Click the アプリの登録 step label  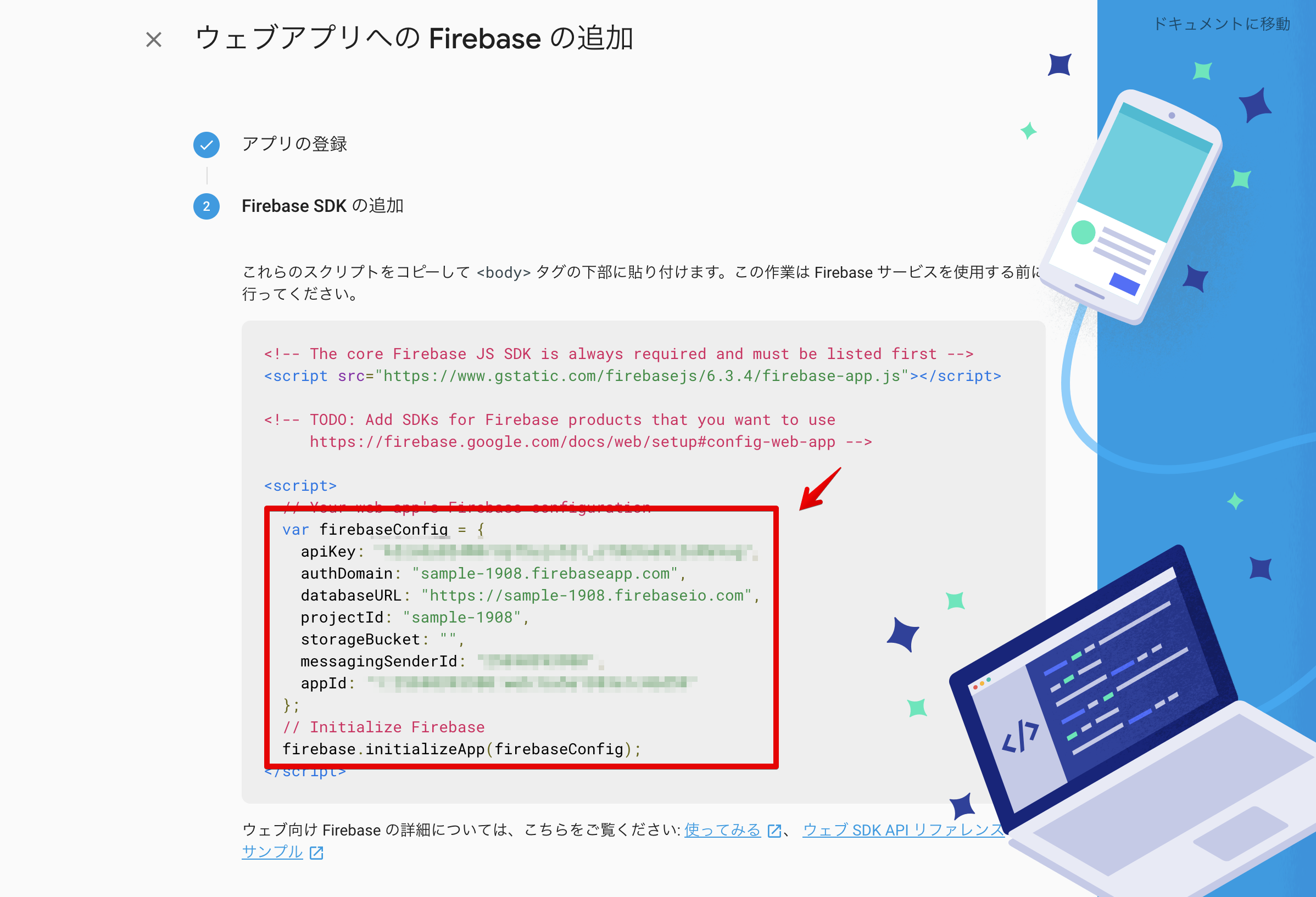click(294, 144)
